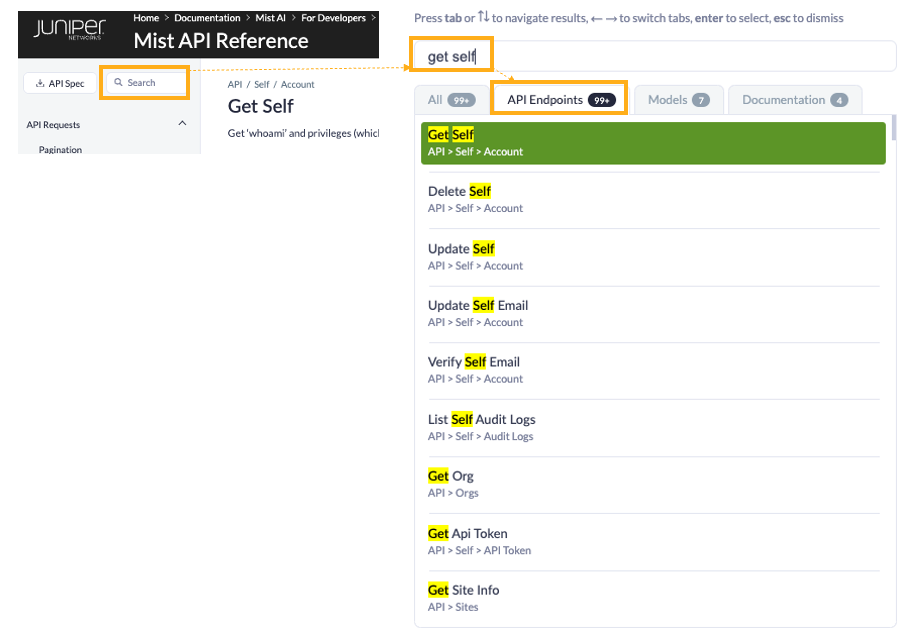Image resolution: width=905 pixels, height=629 pixels.
Task: Open the Documentation results tab
Action: coord(794,100)
